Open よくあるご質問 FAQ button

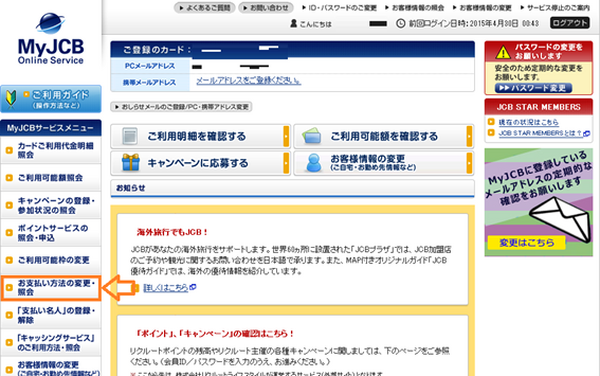point(204,8)
